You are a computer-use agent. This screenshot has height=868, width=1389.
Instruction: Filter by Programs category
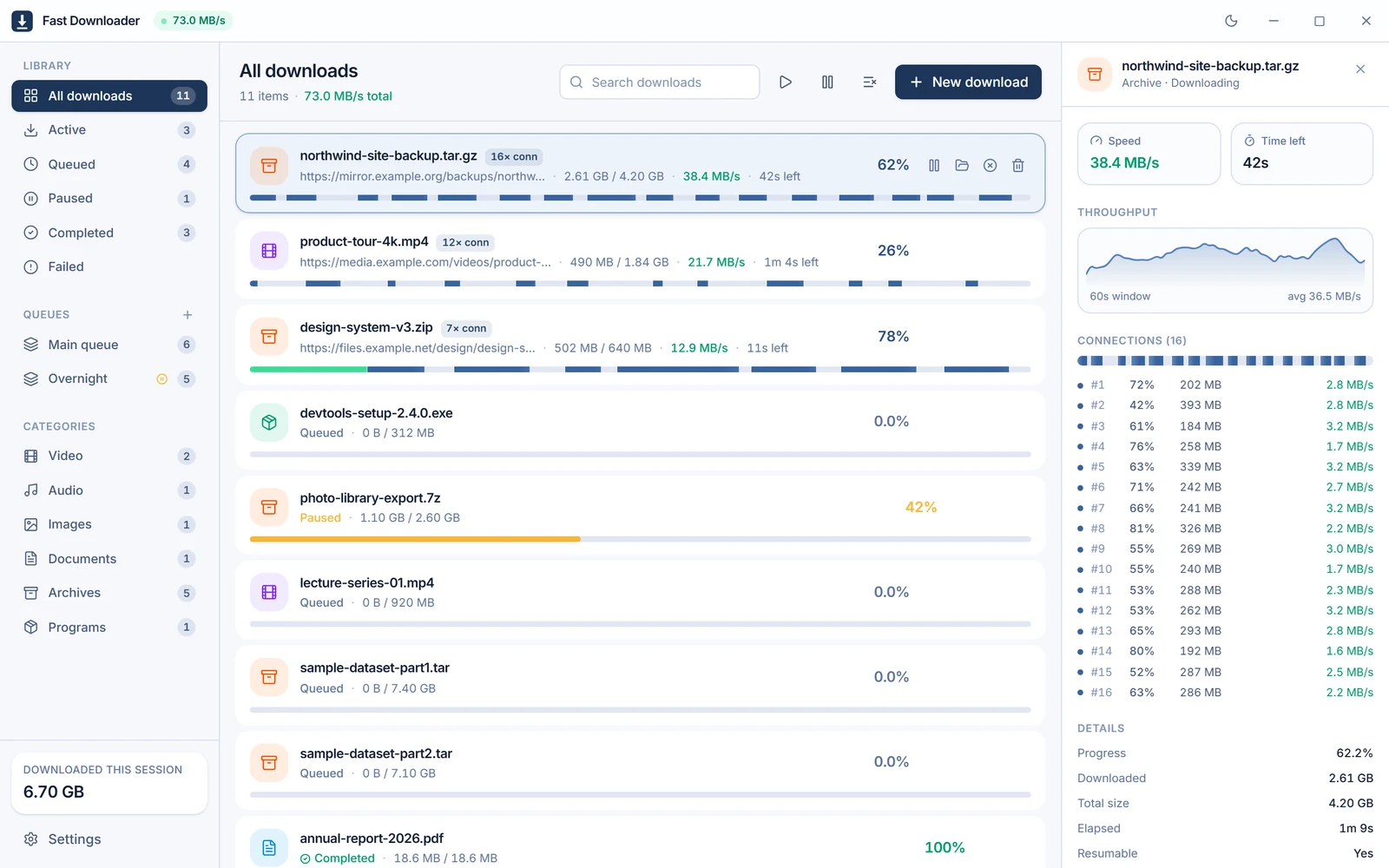coord(109,628)
